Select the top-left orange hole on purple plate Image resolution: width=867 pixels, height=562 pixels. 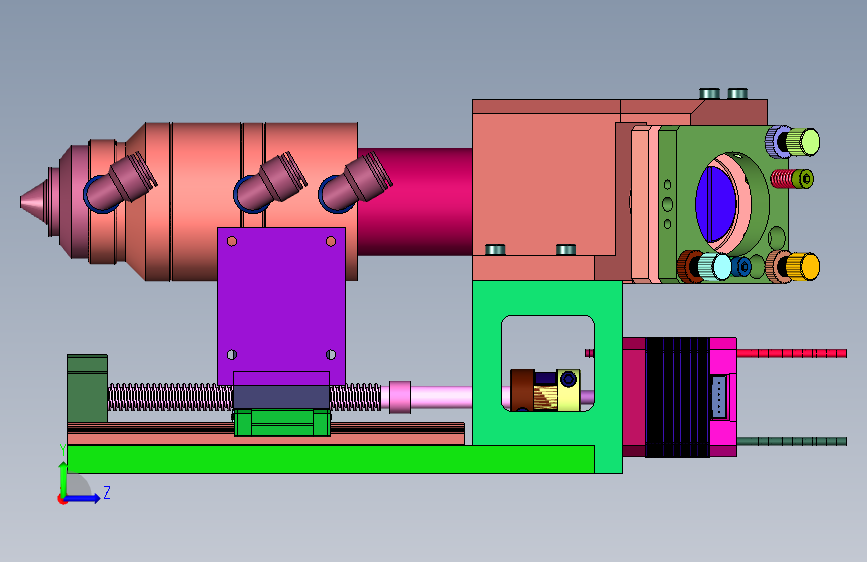tap(232, 241)
